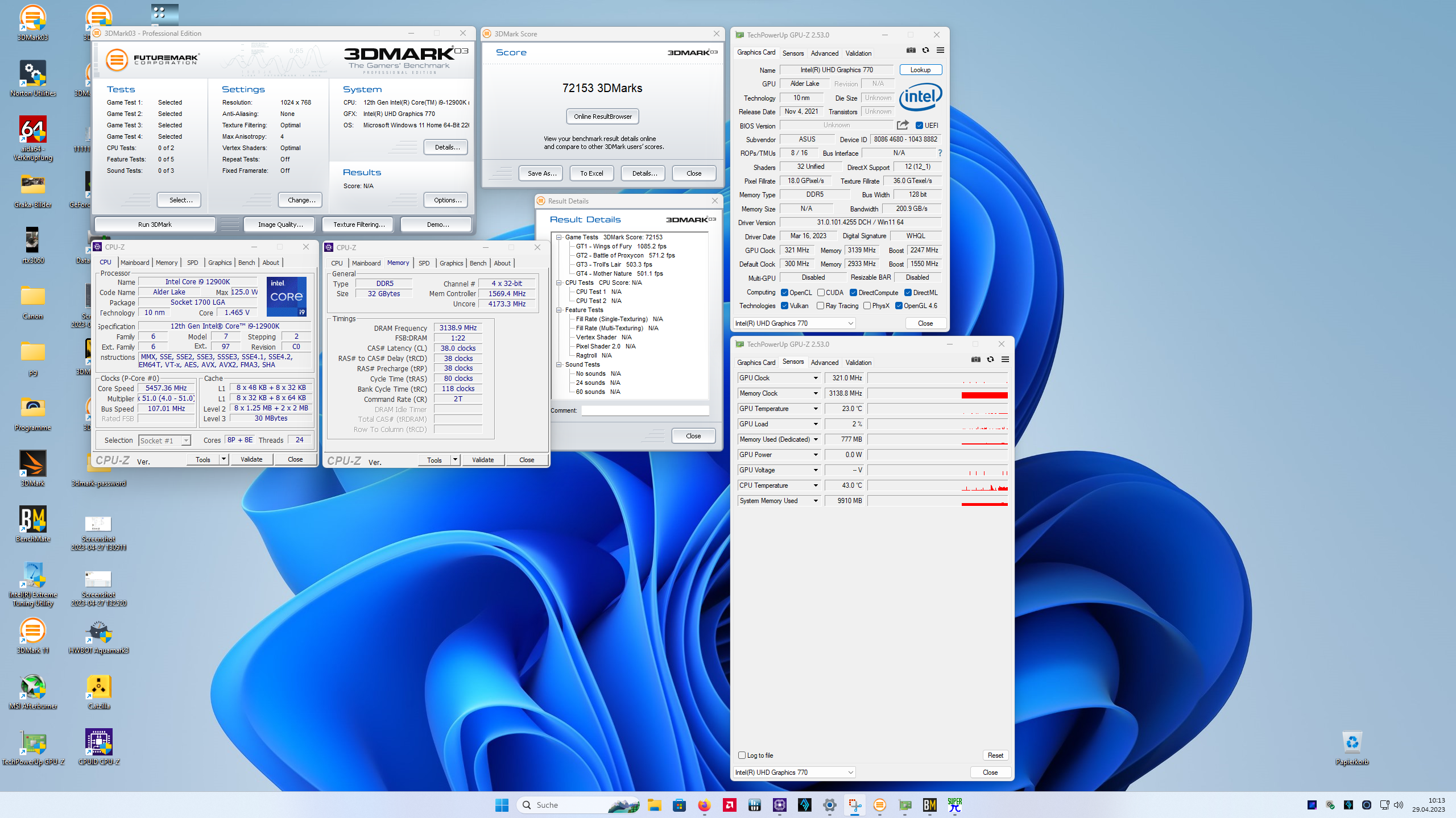The height and width of the screenshot is (818, 1456).
Task: Click Reset button in GPU-Z Sensors
Action: pyautogui.click(x=995, y=755)
